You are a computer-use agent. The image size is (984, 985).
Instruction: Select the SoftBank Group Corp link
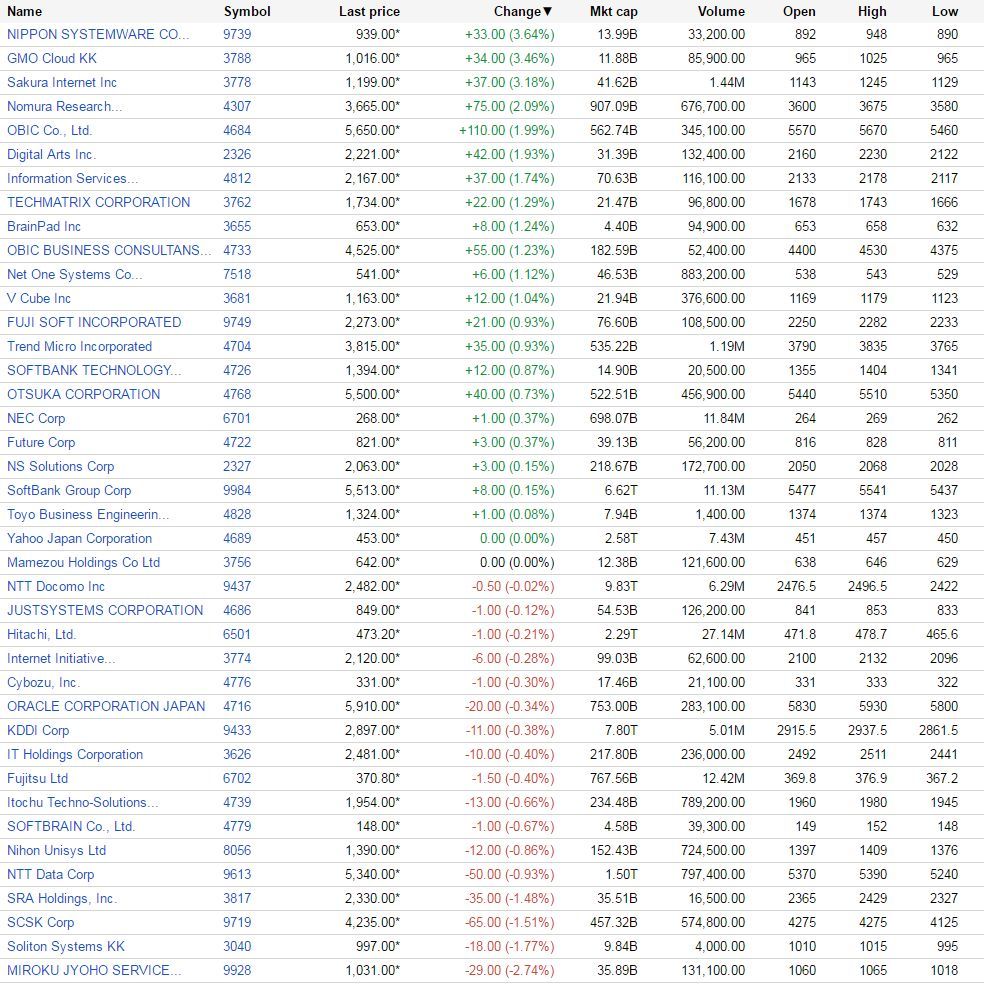[69, 490]
